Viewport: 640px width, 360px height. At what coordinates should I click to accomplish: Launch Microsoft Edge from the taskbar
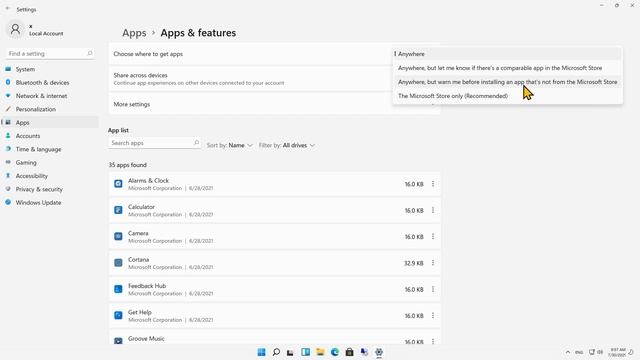(x=335, y=352)
